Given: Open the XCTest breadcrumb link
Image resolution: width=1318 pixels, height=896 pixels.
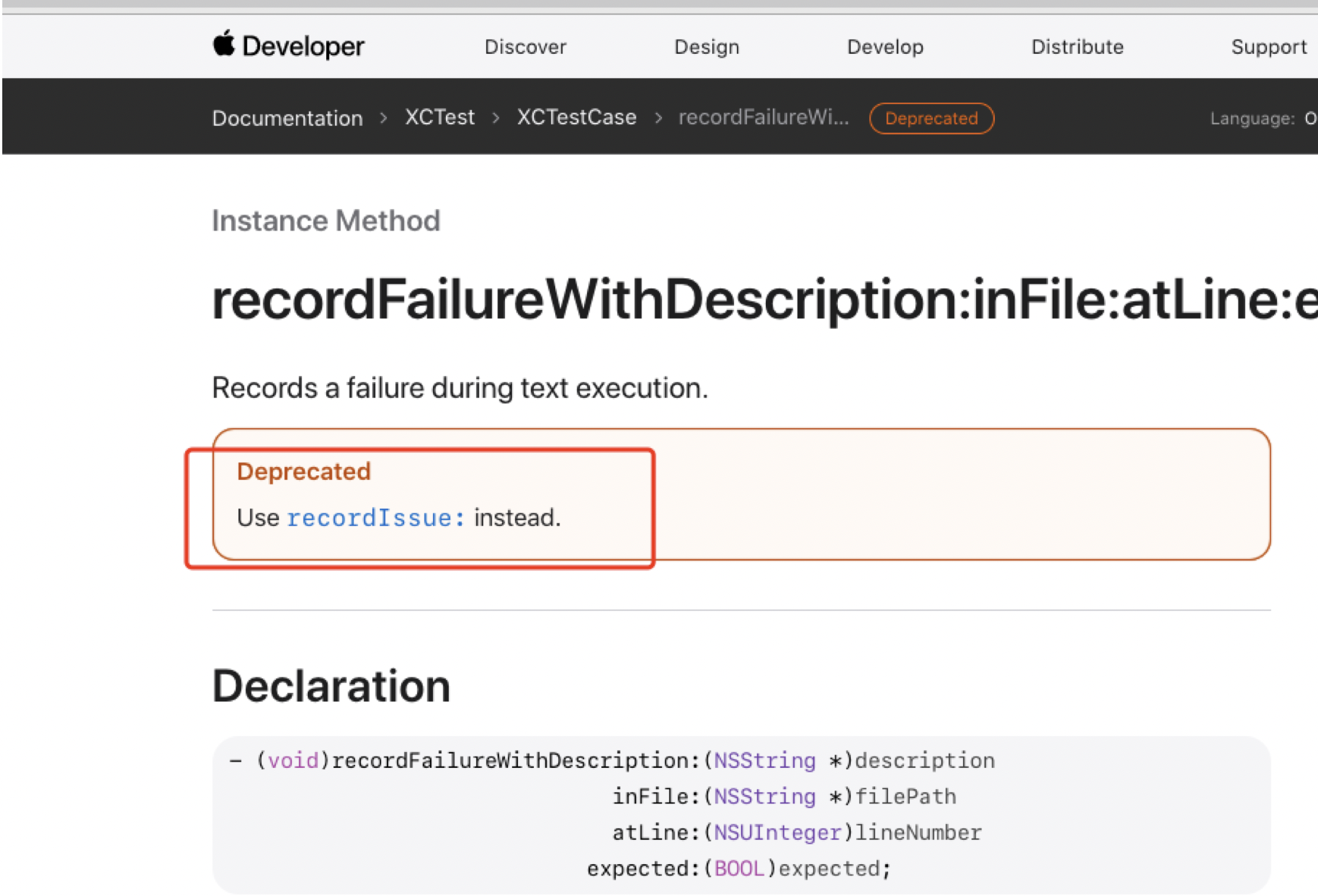Looking at the screenshot, I should (440, 117).
